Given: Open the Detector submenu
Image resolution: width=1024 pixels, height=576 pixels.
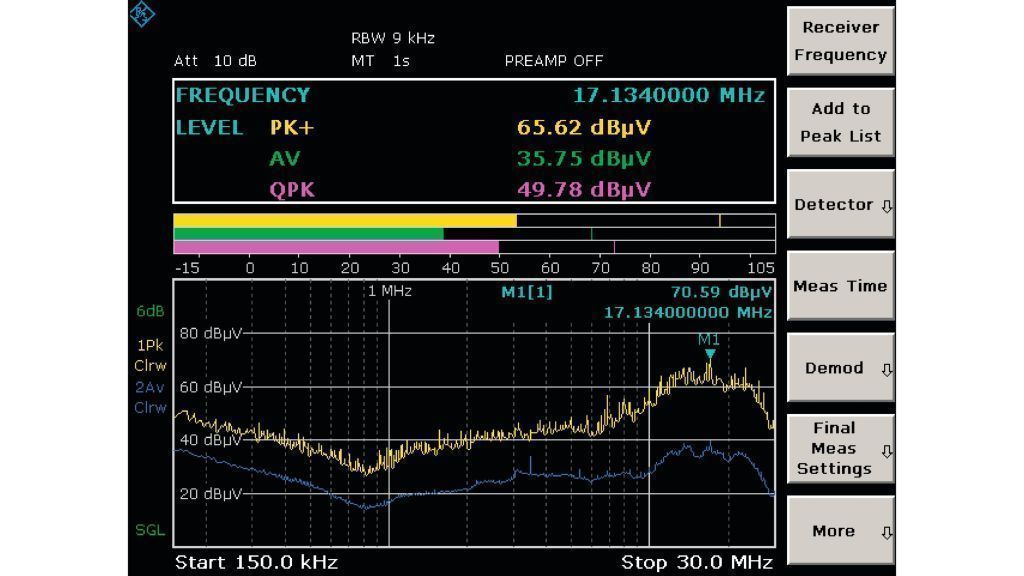Looking at the screenshot, I should point(840,204).
